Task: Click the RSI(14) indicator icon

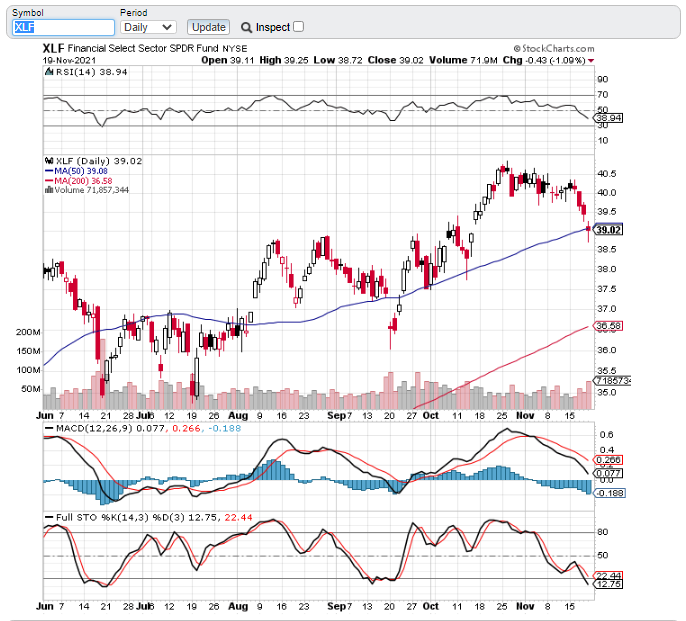Action: [x=49, y=72]
